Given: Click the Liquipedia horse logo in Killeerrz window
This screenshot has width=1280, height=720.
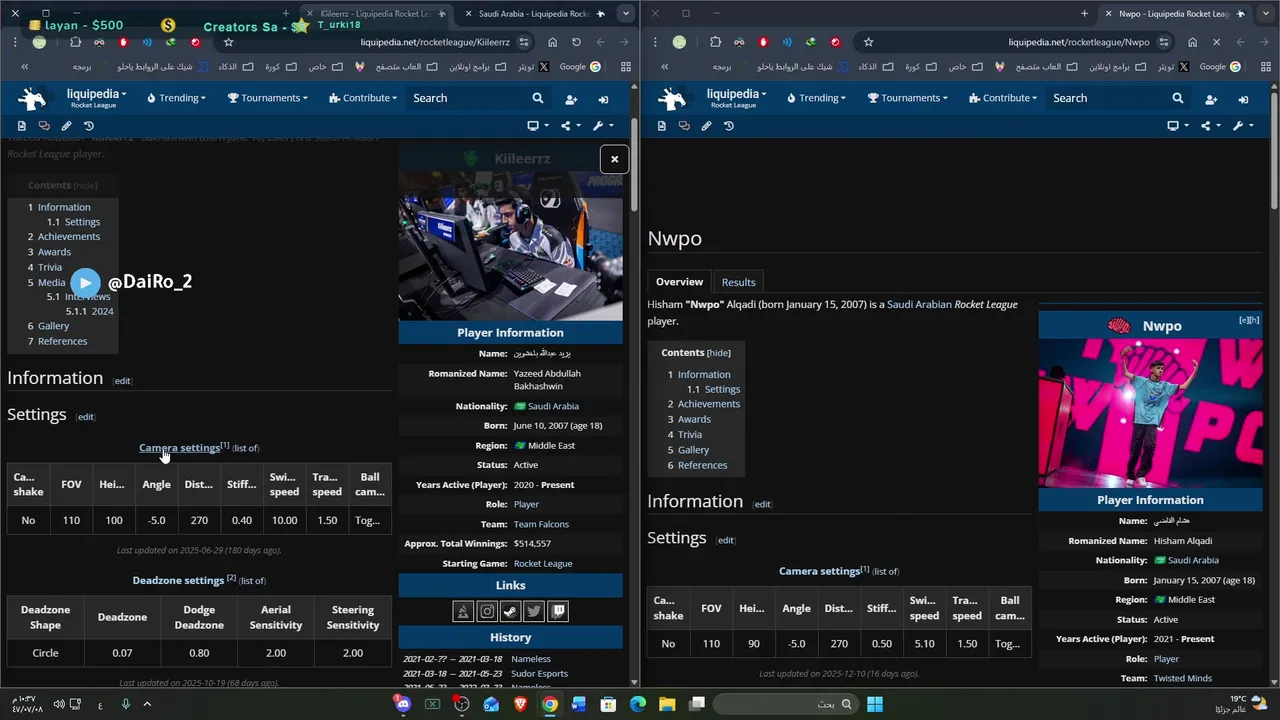Looking at the screenshot, I should 33,98.
